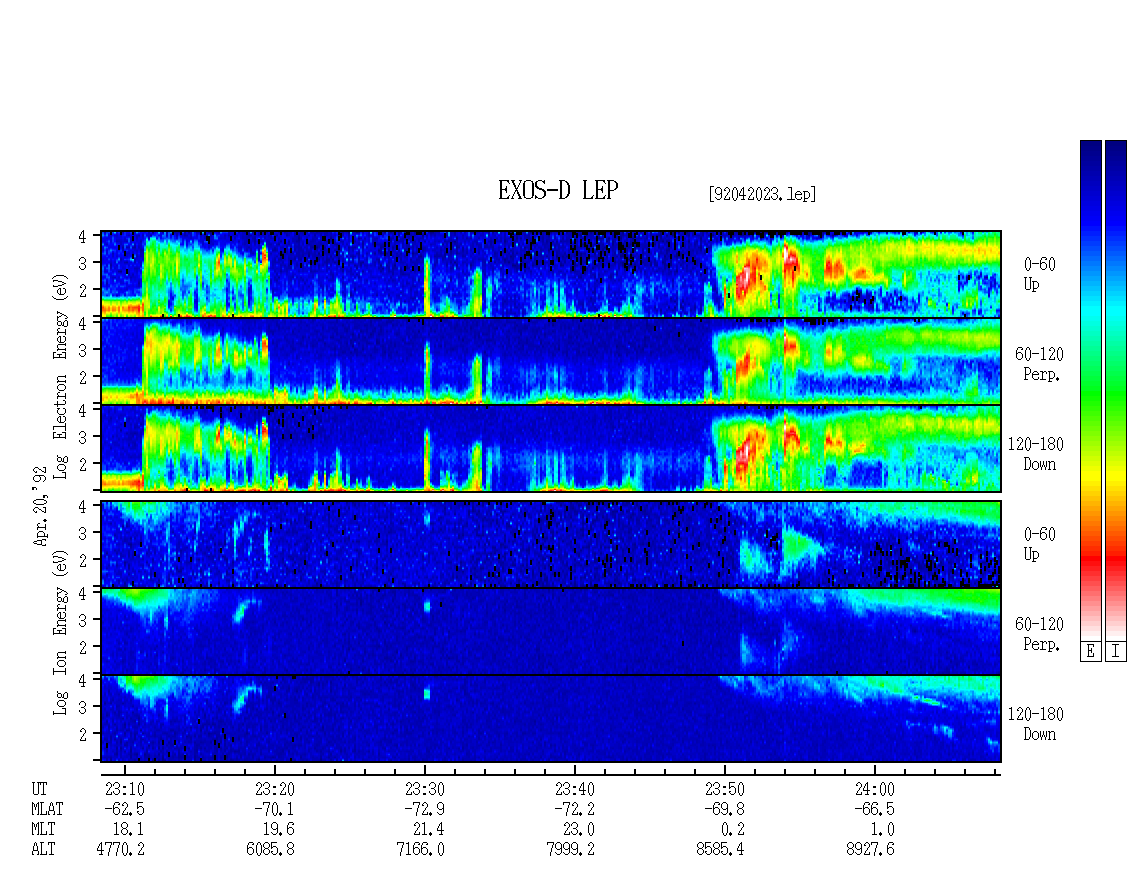
Task: Click the Log Ion Energy (eV) axis label
Action: tap(60, 632)
